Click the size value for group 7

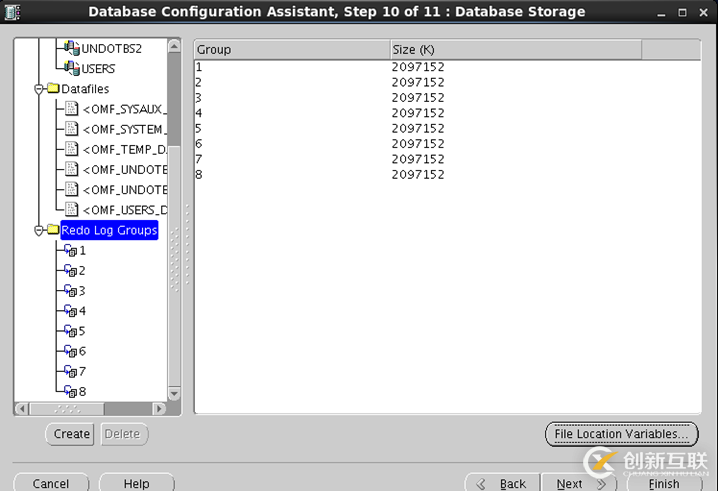tap(418, 159)
